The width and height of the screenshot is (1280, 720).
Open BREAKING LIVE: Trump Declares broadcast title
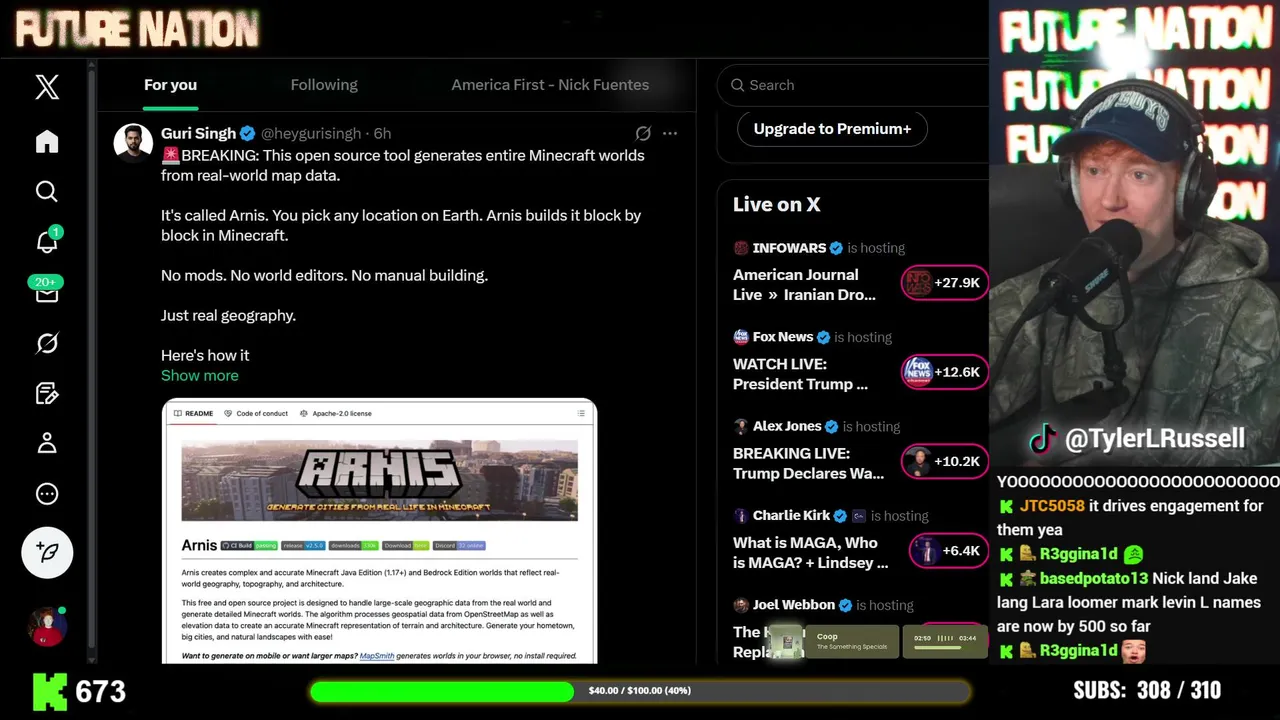point(808,463)
